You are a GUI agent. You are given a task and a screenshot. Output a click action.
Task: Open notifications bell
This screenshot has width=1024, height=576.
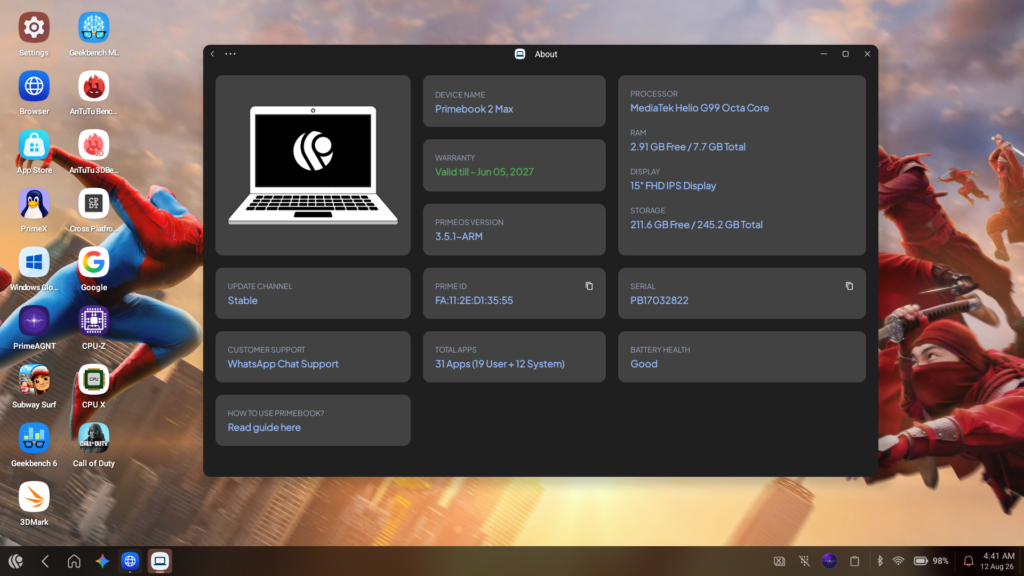[x=968, y=561]
